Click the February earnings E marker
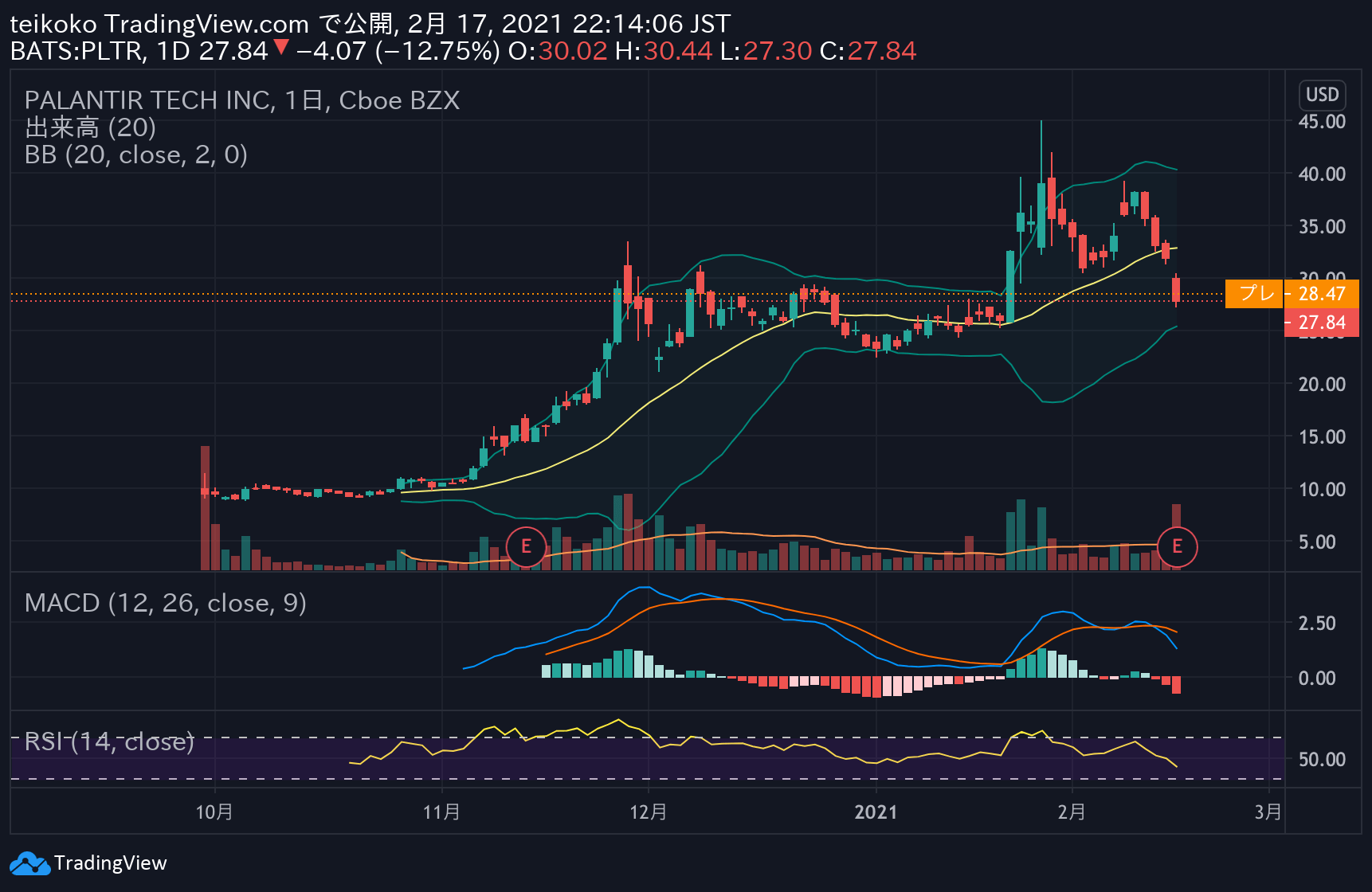Screen dimensions: 1372x892 pos(1177,546)
